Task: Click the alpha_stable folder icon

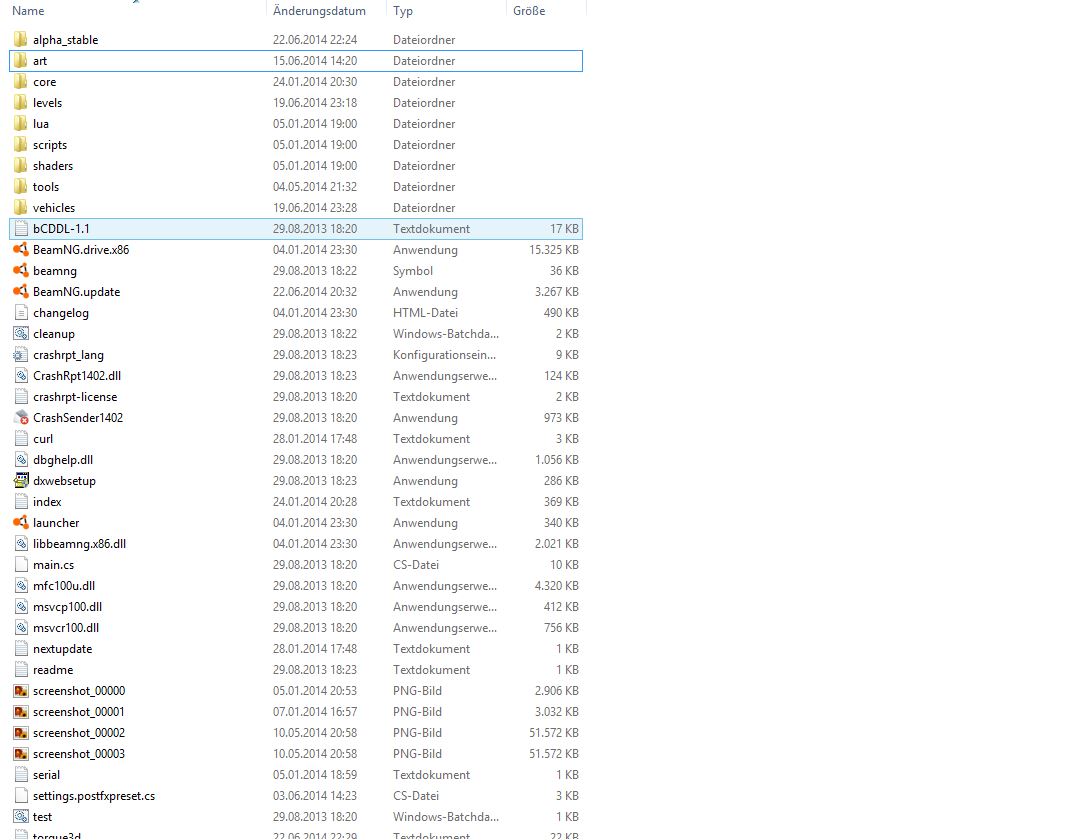Action: click(x=21, y=39)
